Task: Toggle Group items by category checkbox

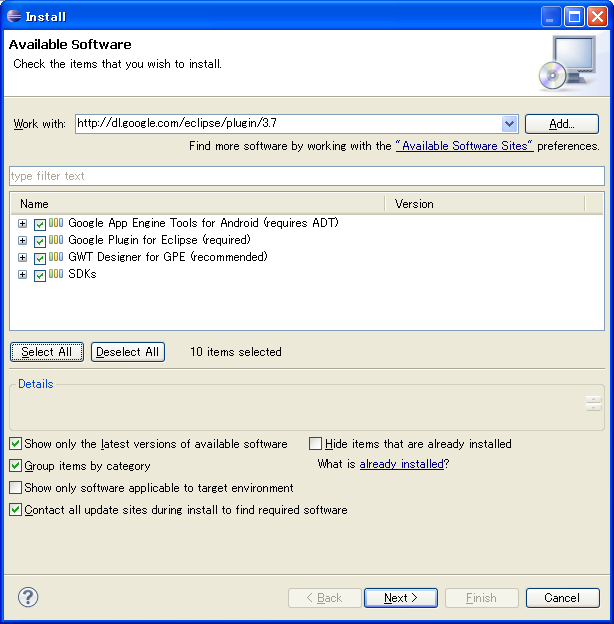Action: [16, 466]
